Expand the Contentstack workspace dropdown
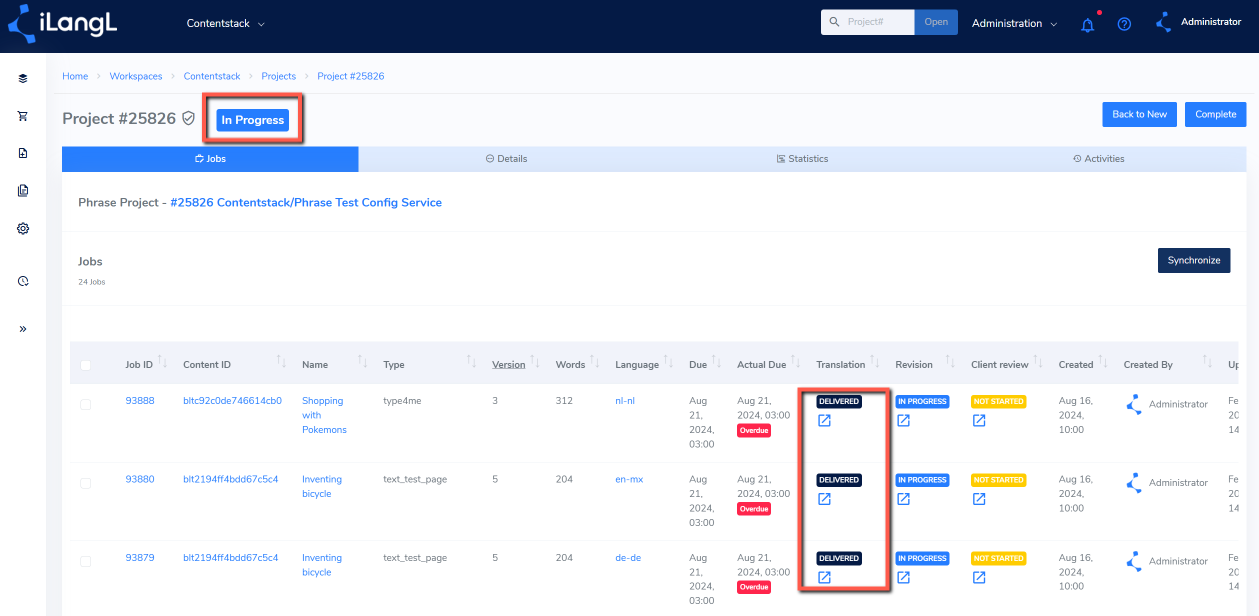Image resolution: width=1259 pixels, height=616 pixels. tap(226, 23)
